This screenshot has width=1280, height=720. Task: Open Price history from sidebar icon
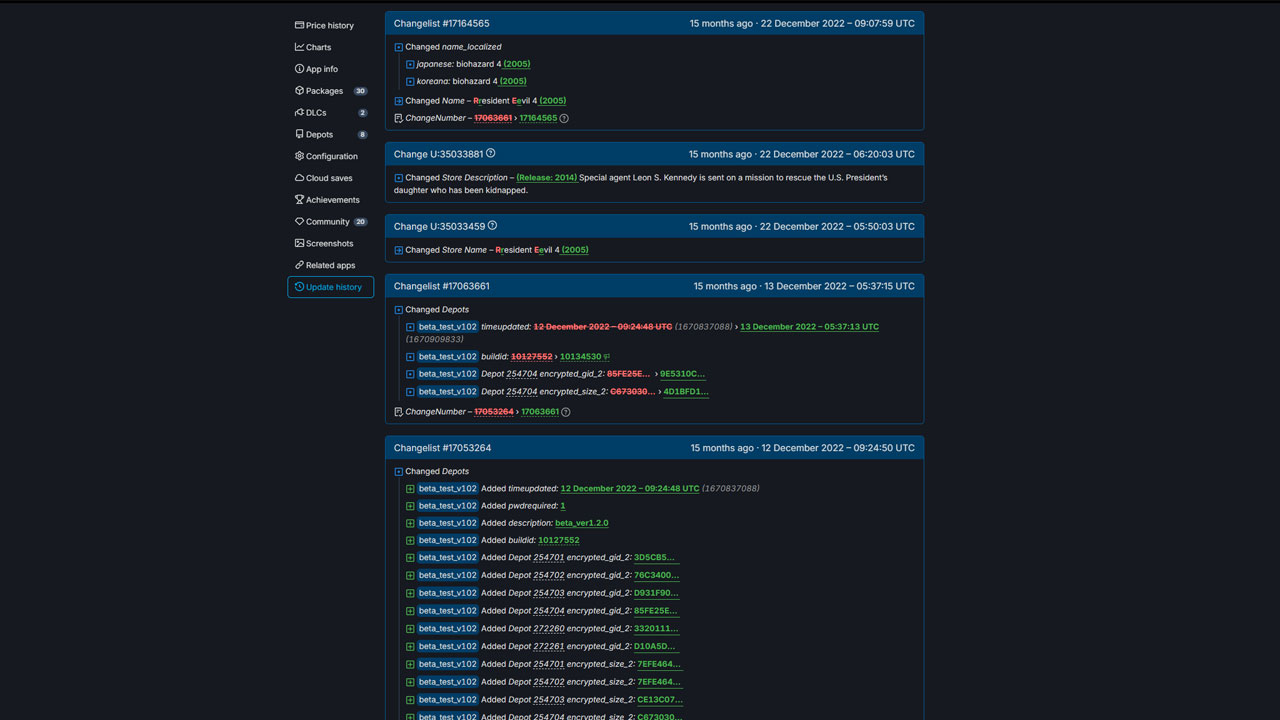(x=299, y=25)
